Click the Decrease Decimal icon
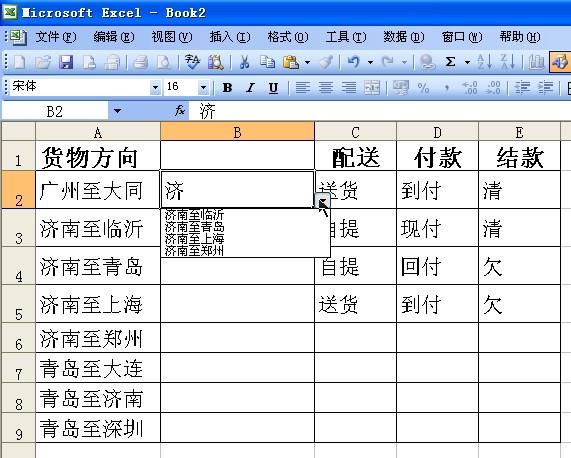 coord(493,88)
